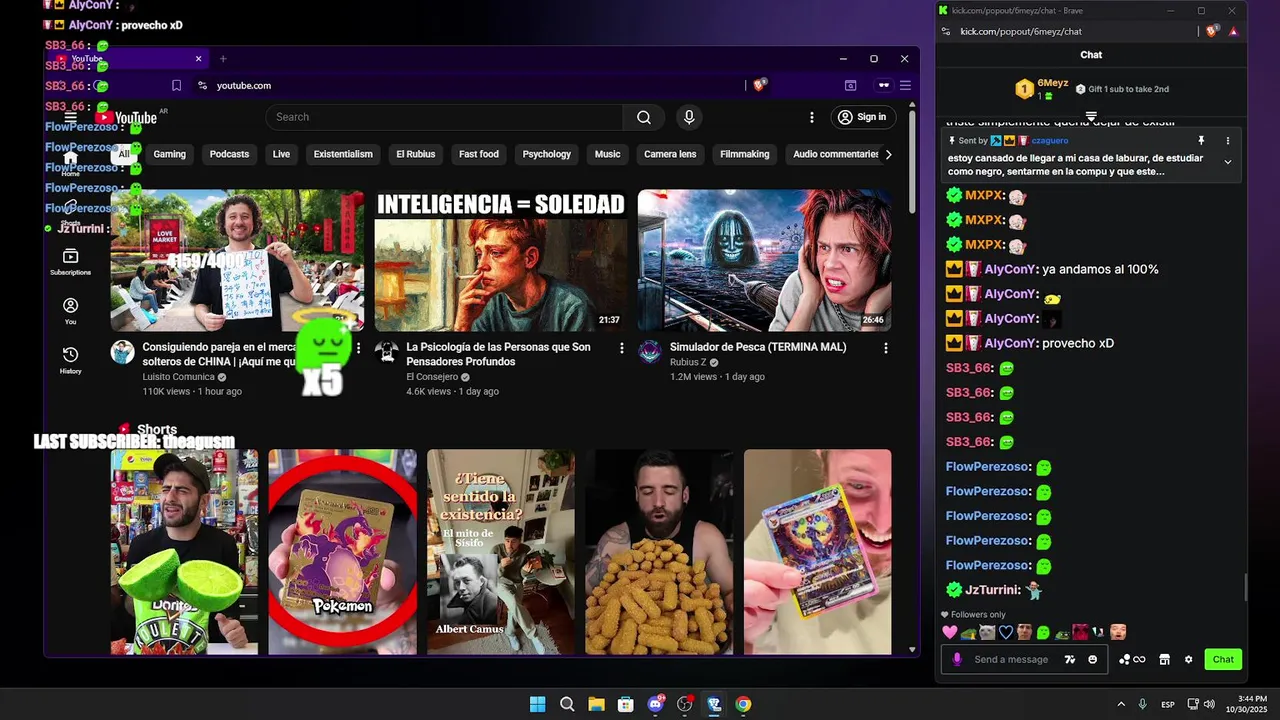1280x720 pixels.
Task: Expand Windows system tray hidden icons
Action: coord(1121,705)
